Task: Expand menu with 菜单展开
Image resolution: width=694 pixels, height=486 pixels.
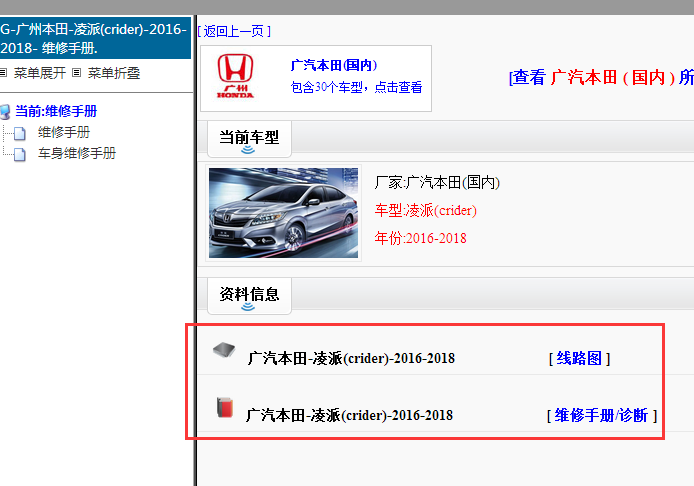Action: pos(40,73)
